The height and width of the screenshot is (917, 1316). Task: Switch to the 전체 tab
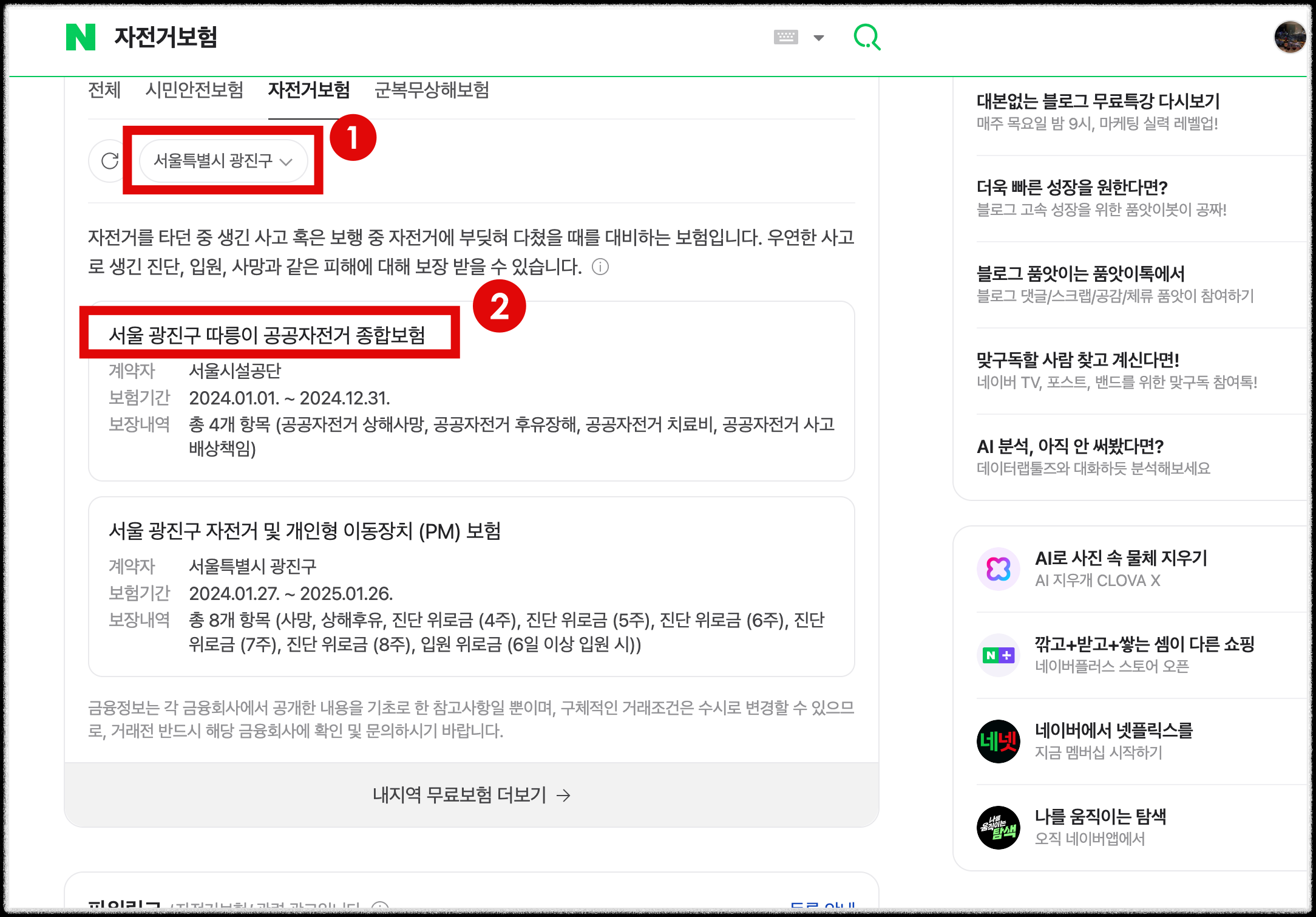click(x=104, y=90)
